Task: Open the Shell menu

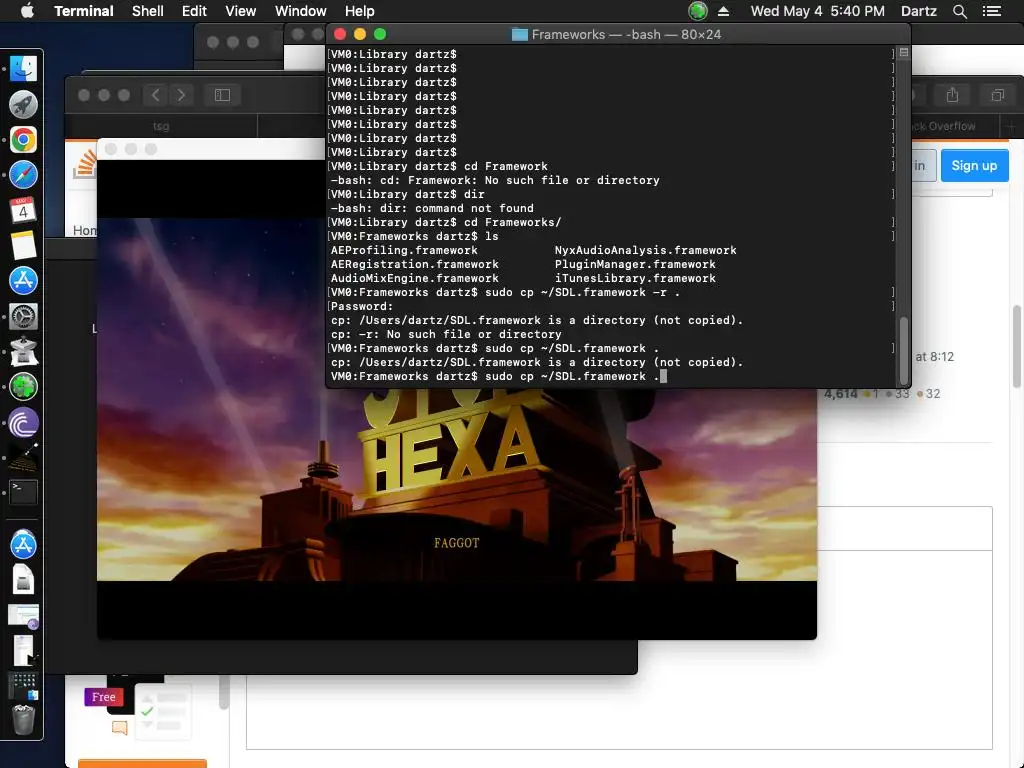Action: click(148, 11)
